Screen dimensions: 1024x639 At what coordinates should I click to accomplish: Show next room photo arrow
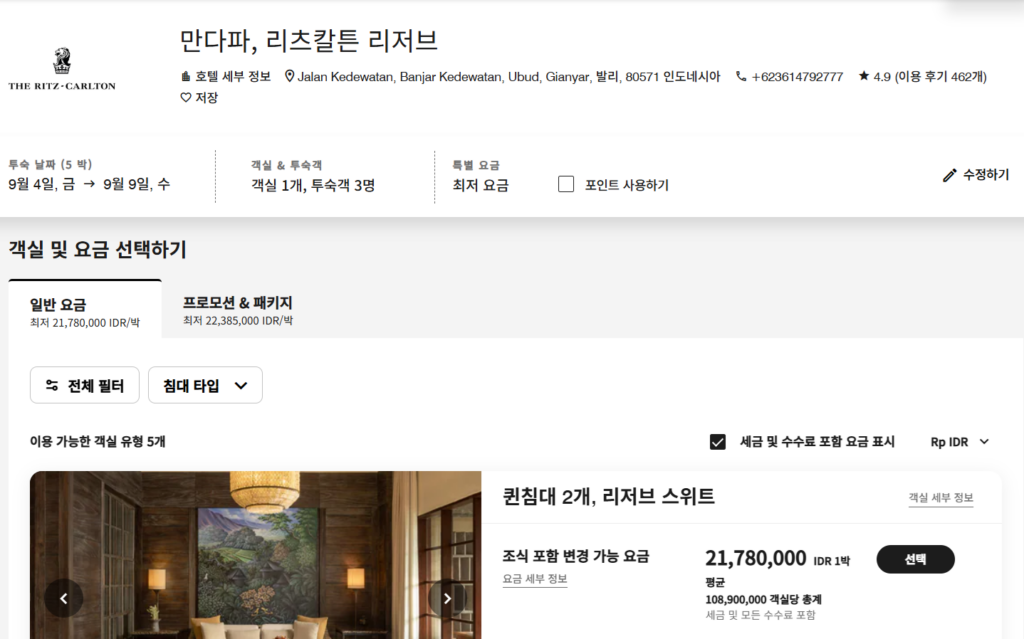click(447, 598)
